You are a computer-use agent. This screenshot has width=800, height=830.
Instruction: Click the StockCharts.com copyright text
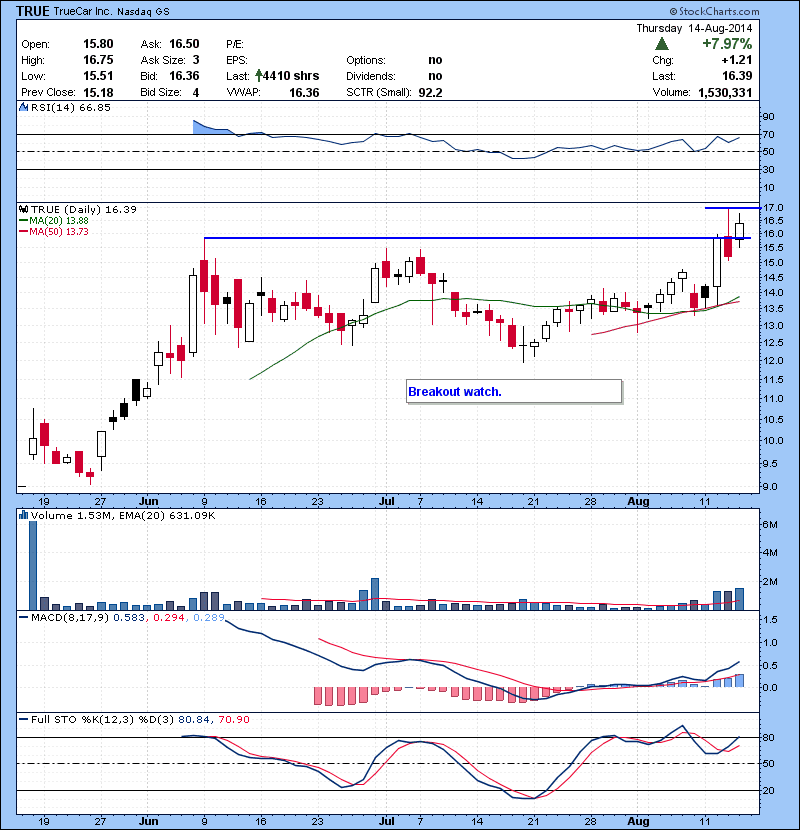click(x=714, y=11)
